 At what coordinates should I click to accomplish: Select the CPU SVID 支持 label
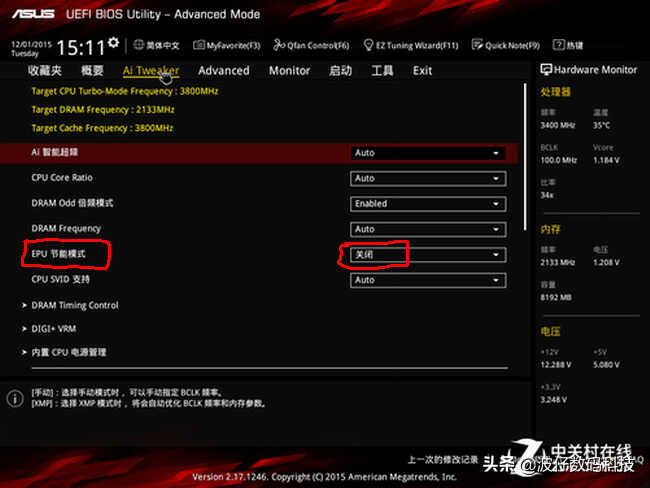pos(61,279)
